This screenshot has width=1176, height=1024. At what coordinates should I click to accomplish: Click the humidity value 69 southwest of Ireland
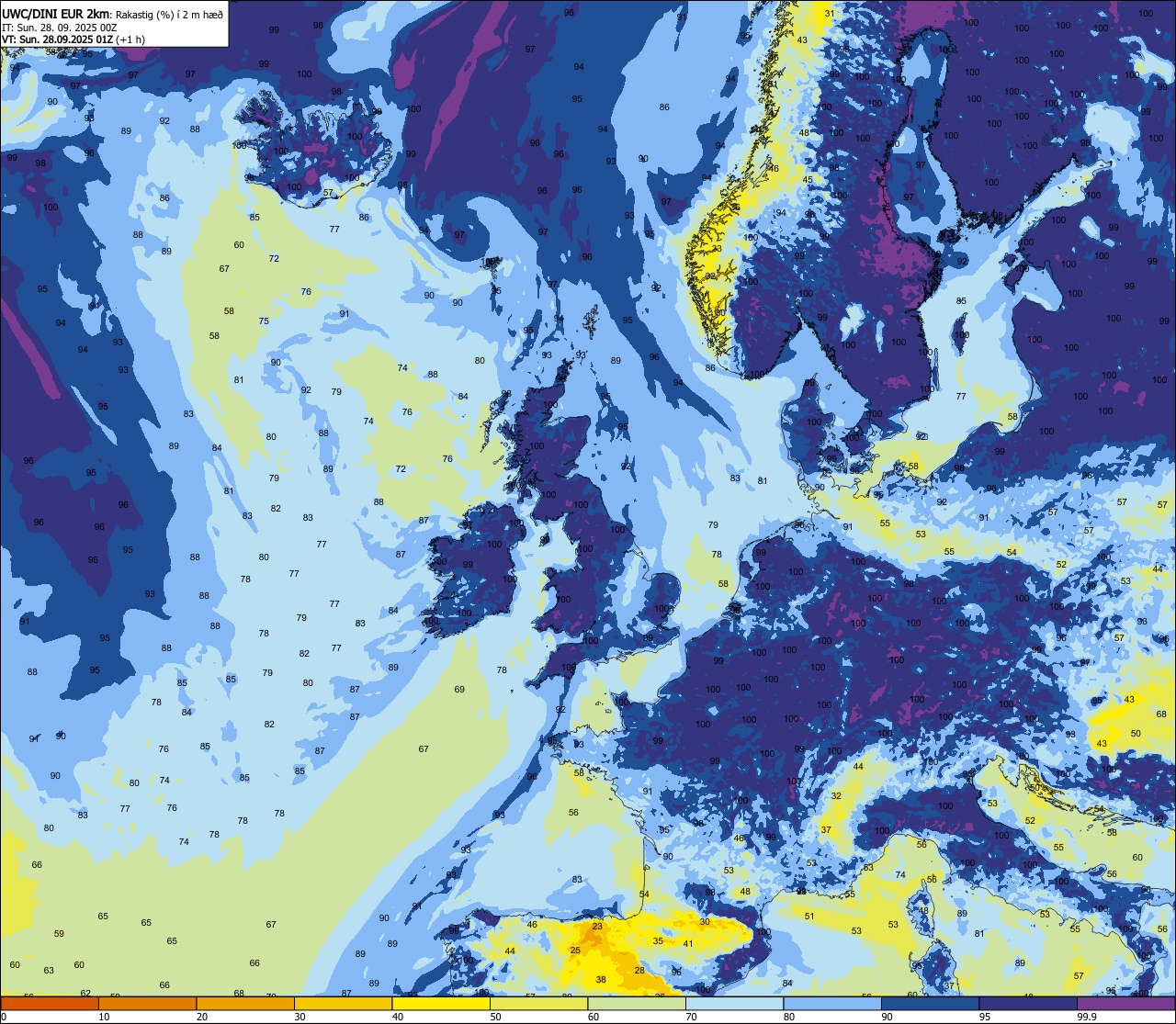pyautogui.click(x=459, y=690)
